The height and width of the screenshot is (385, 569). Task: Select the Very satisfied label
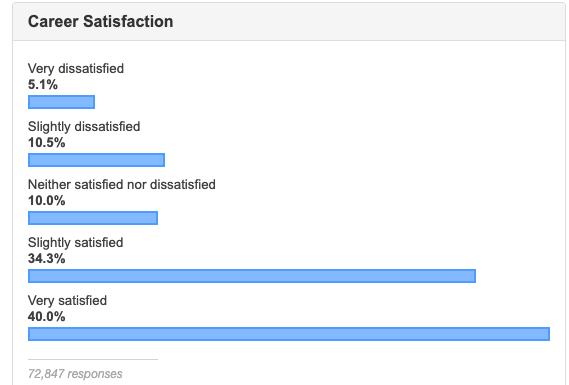pyautogui.click(x=67, y=301)
